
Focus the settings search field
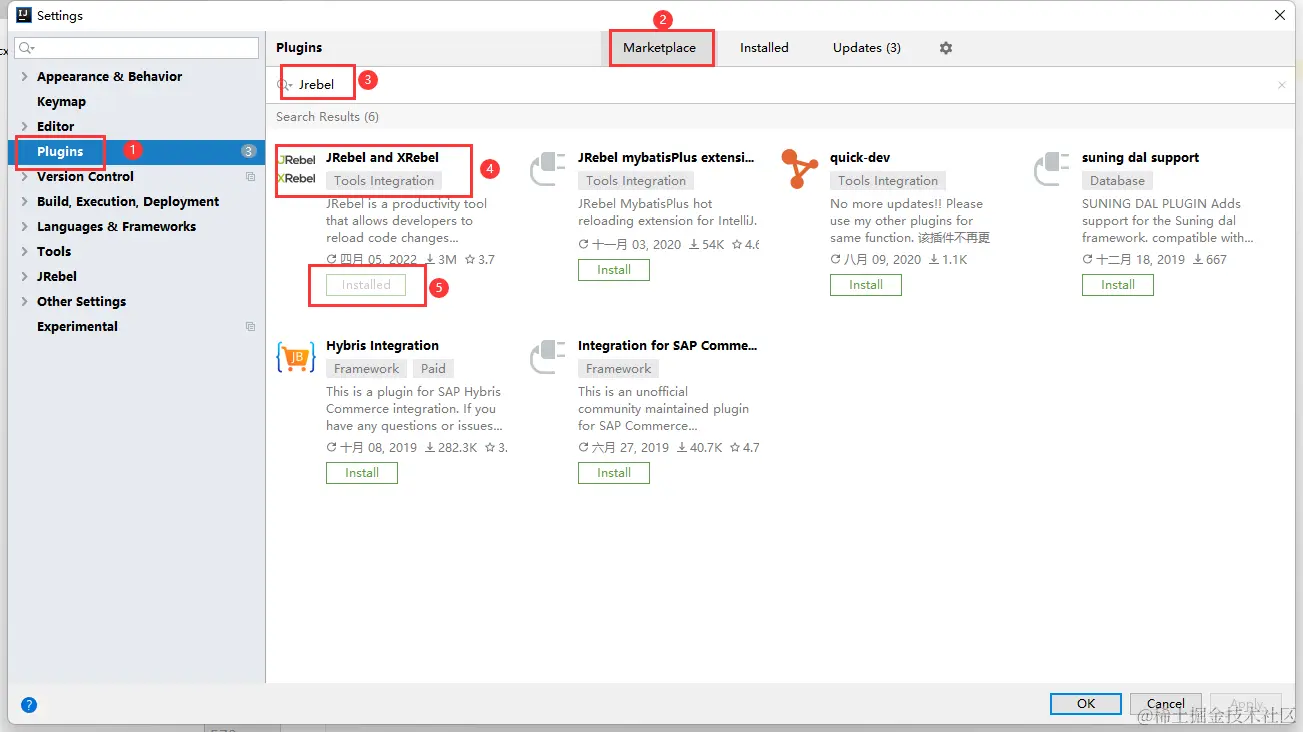136,48
